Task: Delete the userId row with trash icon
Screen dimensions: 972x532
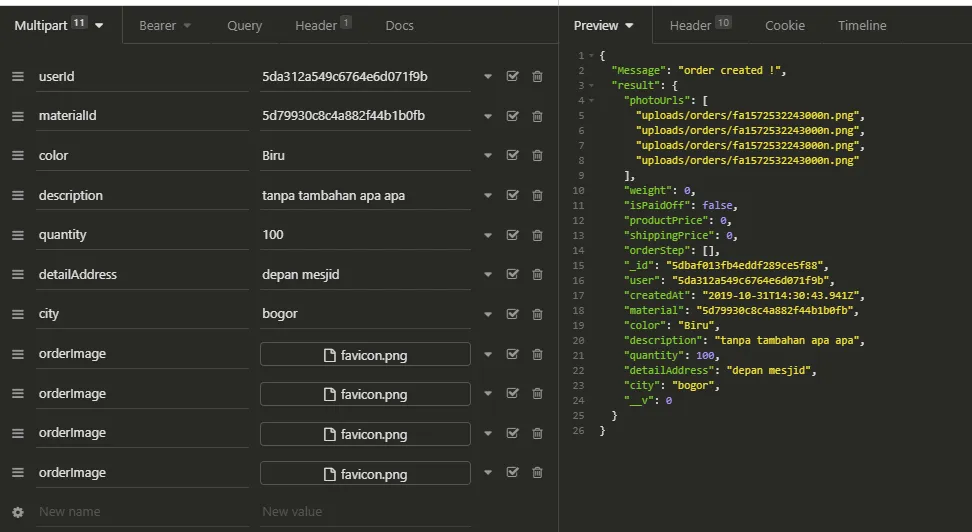Action: tap(537, 76)
